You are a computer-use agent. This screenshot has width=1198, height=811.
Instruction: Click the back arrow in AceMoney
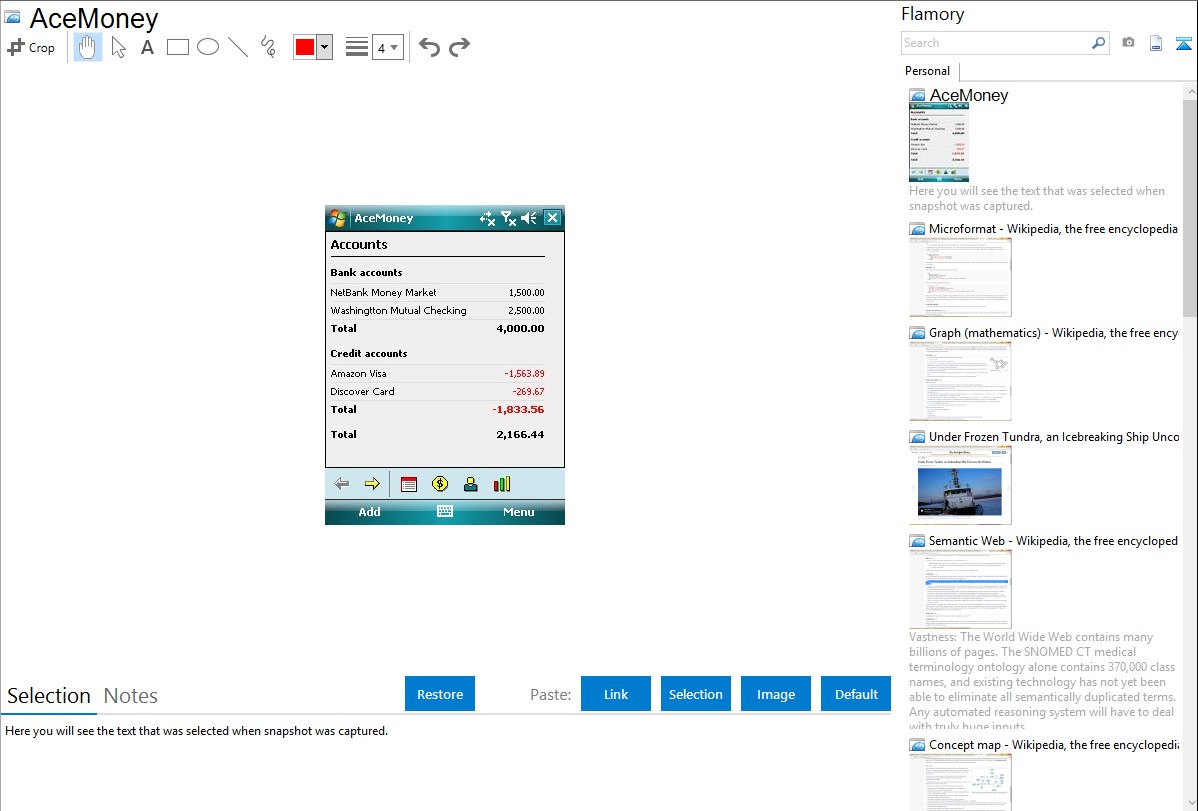pyautogui.click(x=342, y=484)
